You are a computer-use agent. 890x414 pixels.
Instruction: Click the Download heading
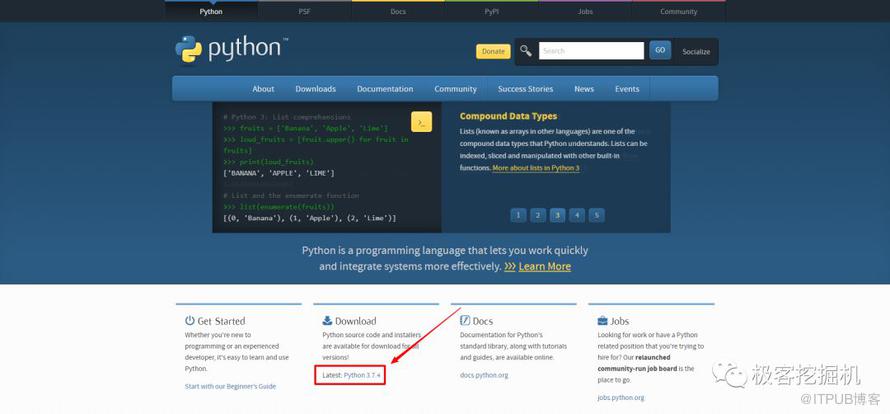click(x=355, y=321)
